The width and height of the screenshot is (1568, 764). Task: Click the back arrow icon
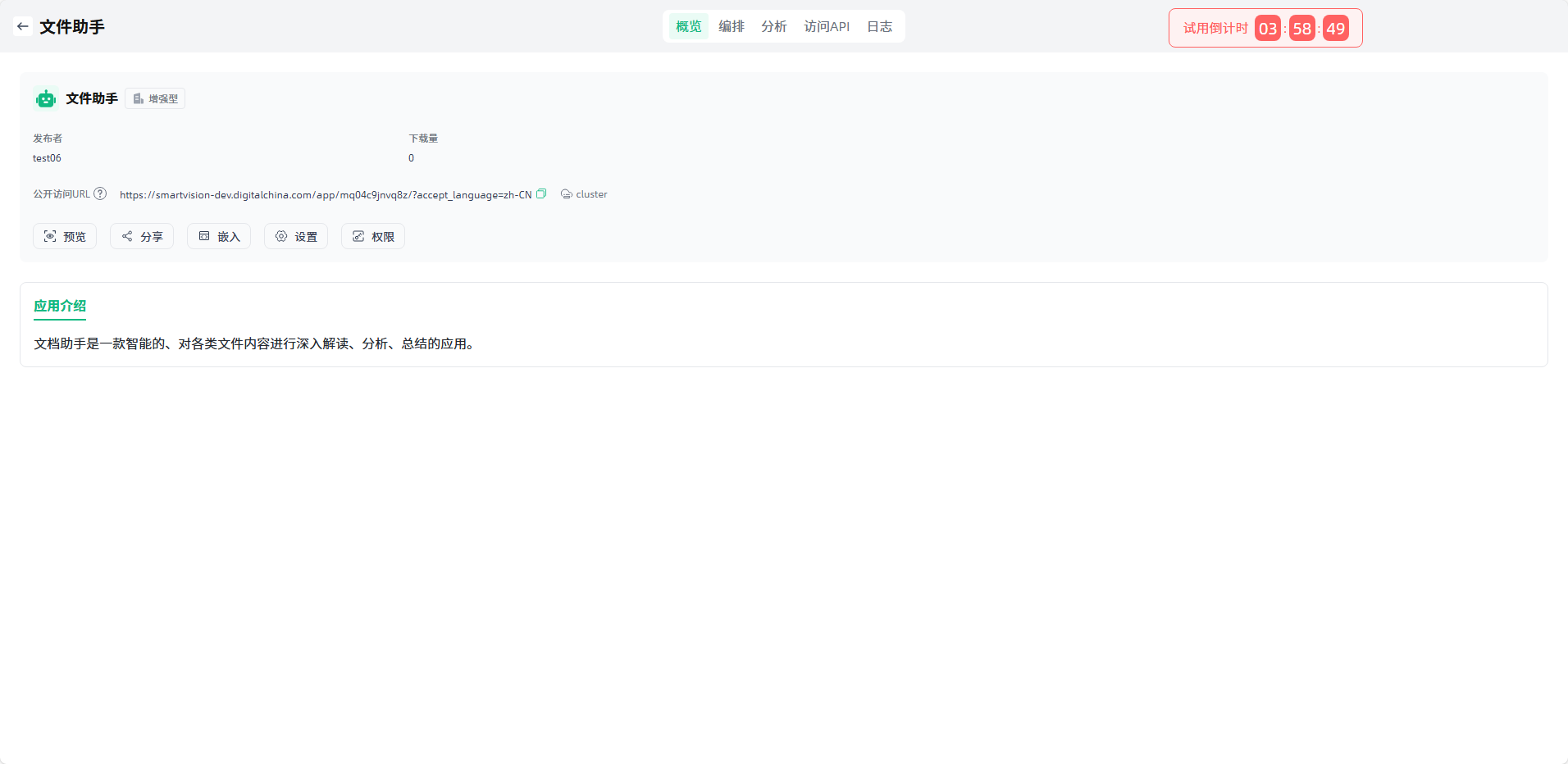23,26
